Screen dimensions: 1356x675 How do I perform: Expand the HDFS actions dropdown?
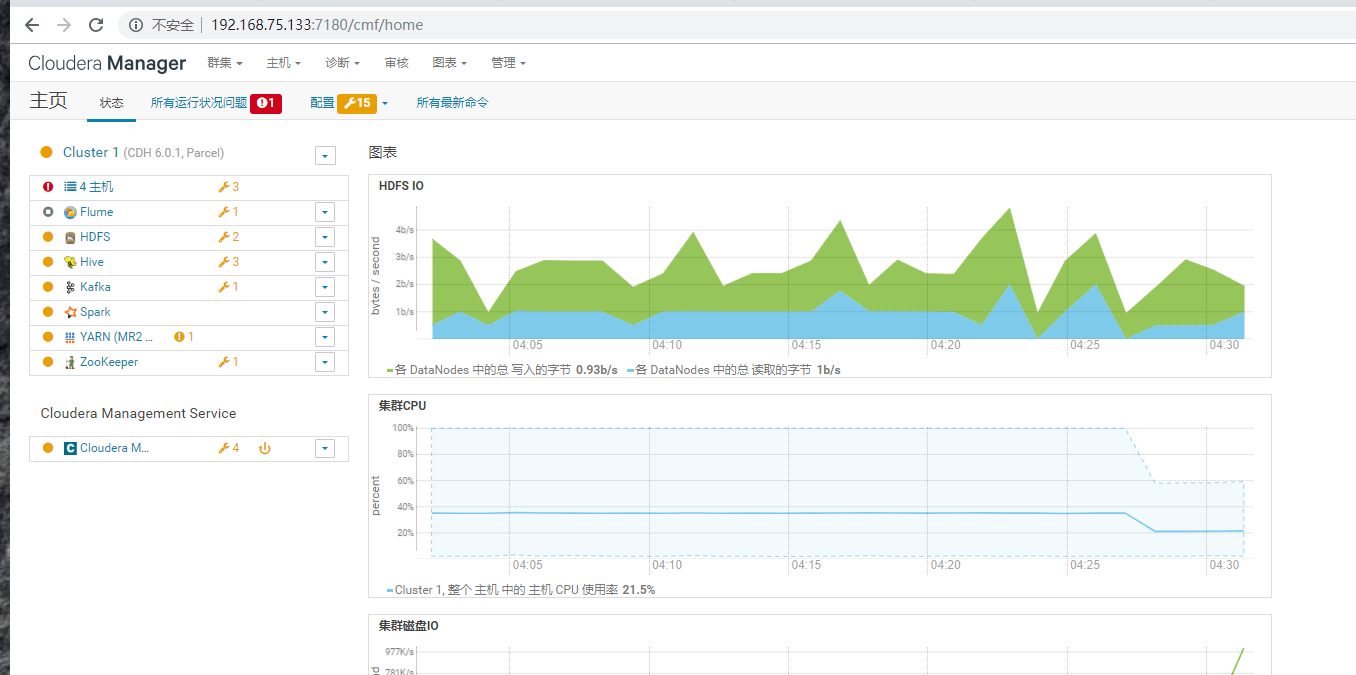(324, 237)
